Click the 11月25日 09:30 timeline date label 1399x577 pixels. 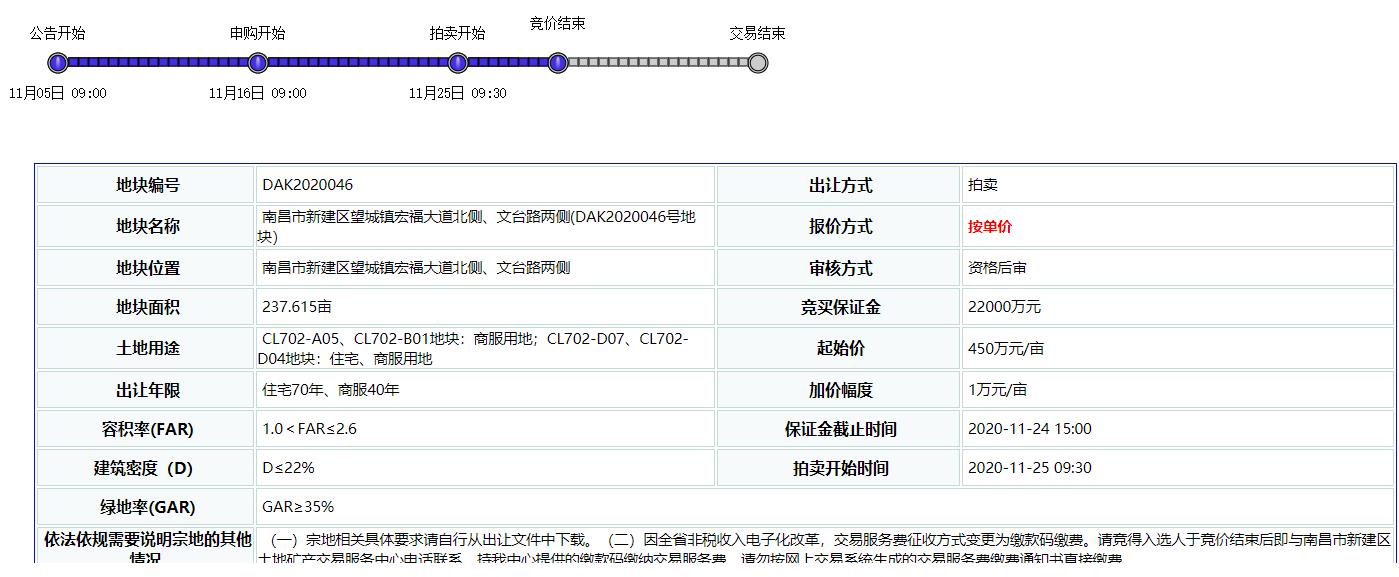458,93
